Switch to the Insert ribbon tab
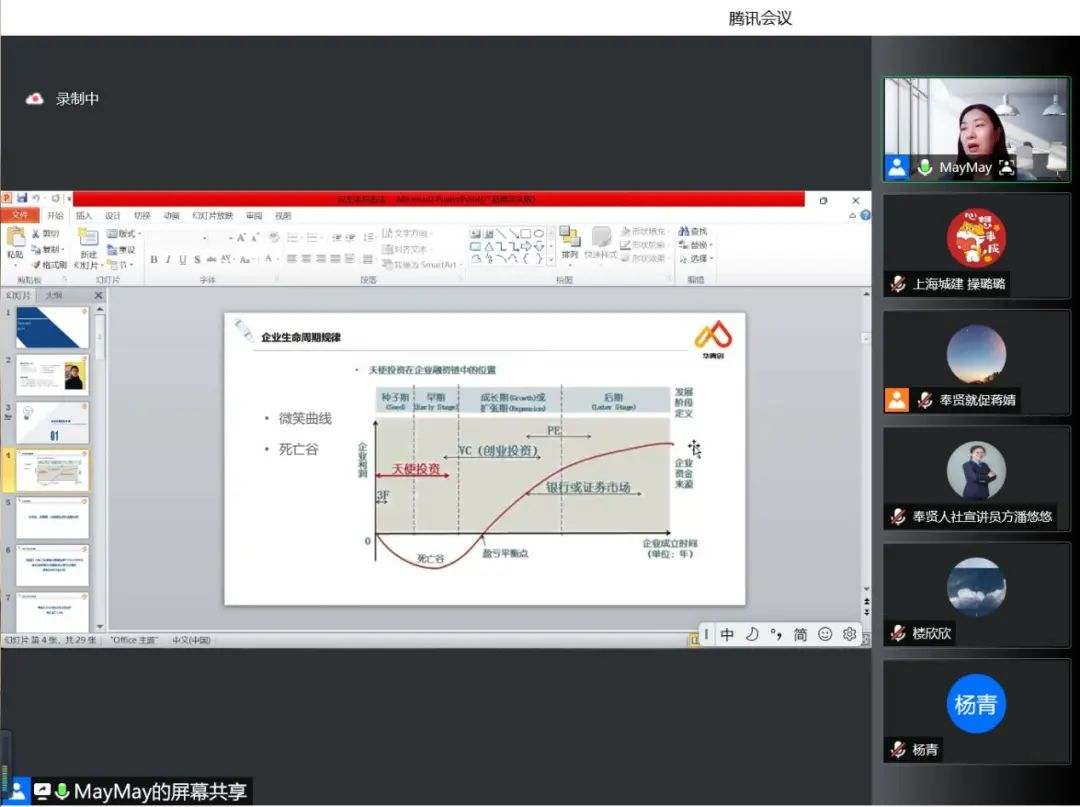 84,216
